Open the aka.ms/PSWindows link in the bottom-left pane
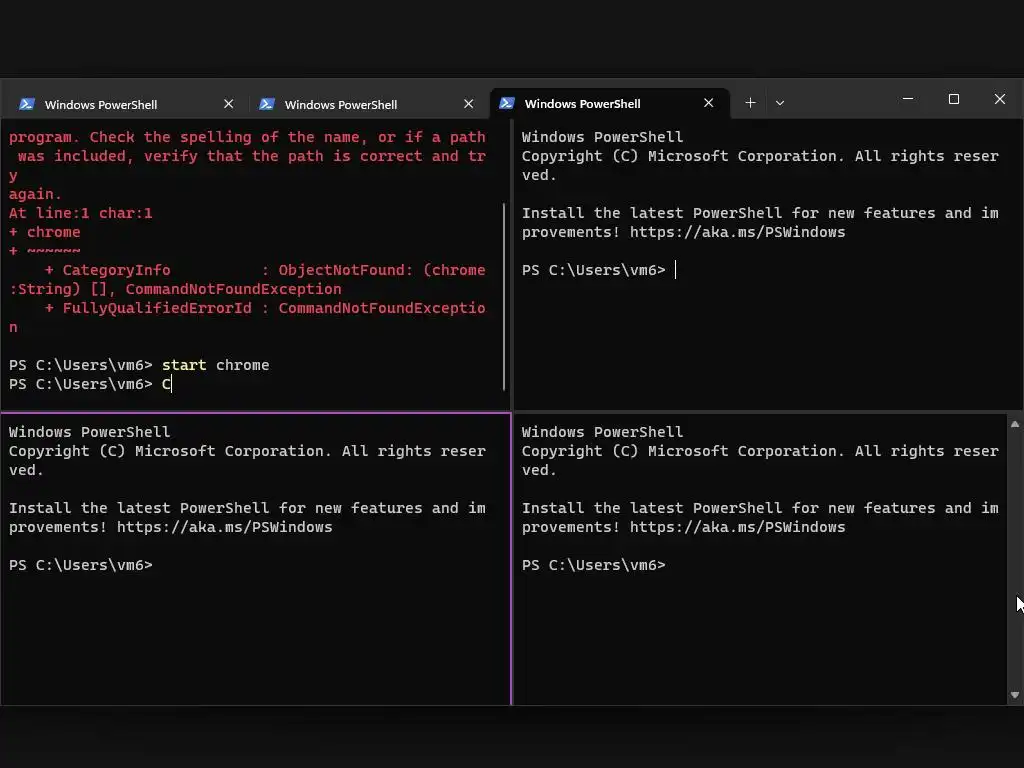This screenshot has height=768, width=1024. (x=224, y=527)
